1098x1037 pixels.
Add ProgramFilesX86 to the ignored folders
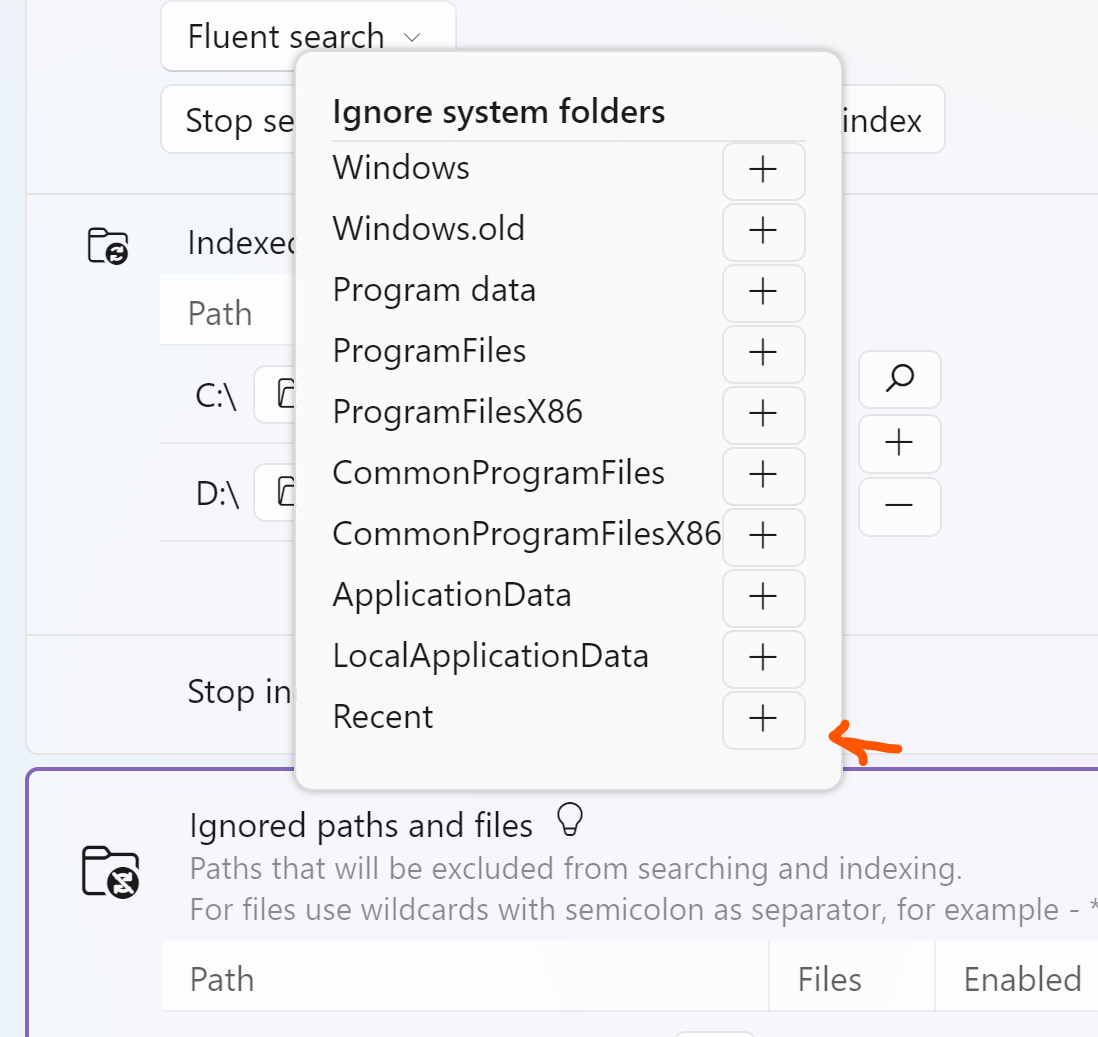coord(763,415)
